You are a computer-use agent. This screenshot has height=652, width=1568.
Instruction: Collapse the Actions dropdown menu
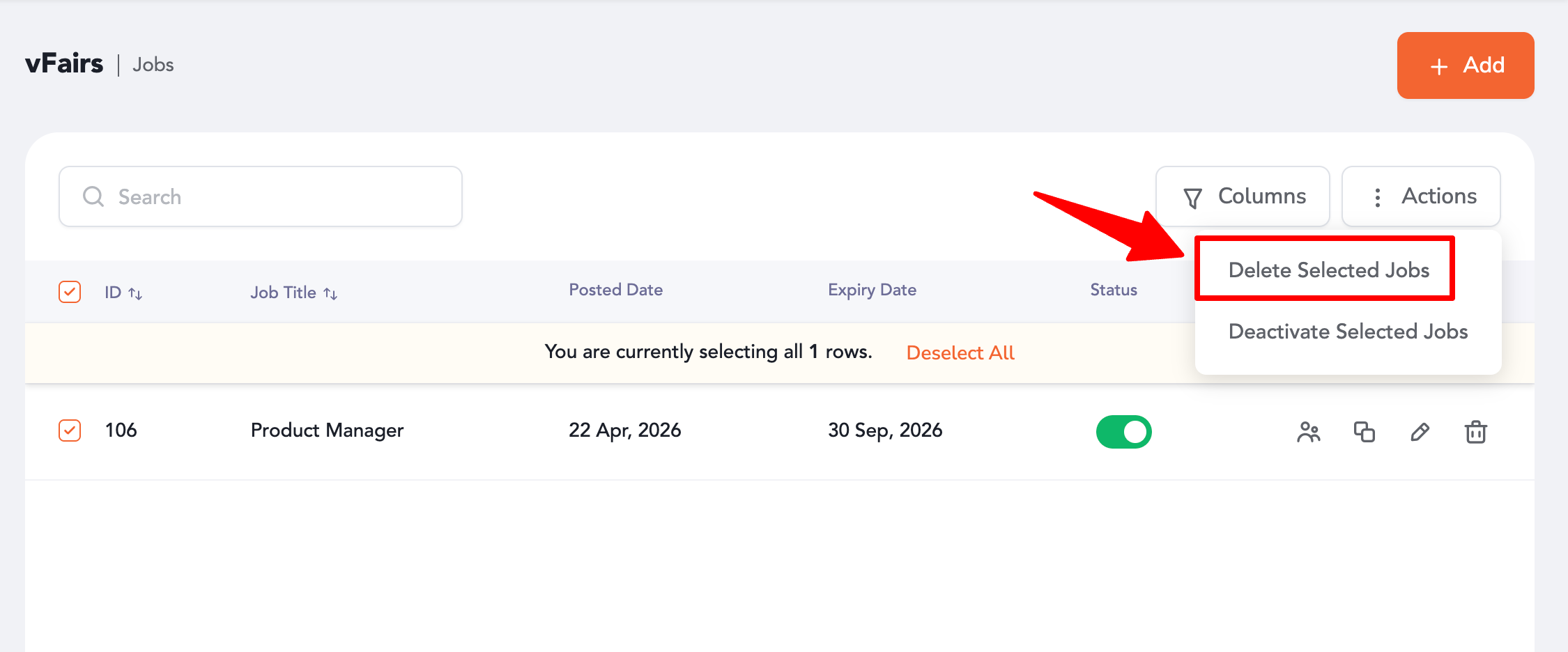pyautogui.click(x=1421, y=196)
